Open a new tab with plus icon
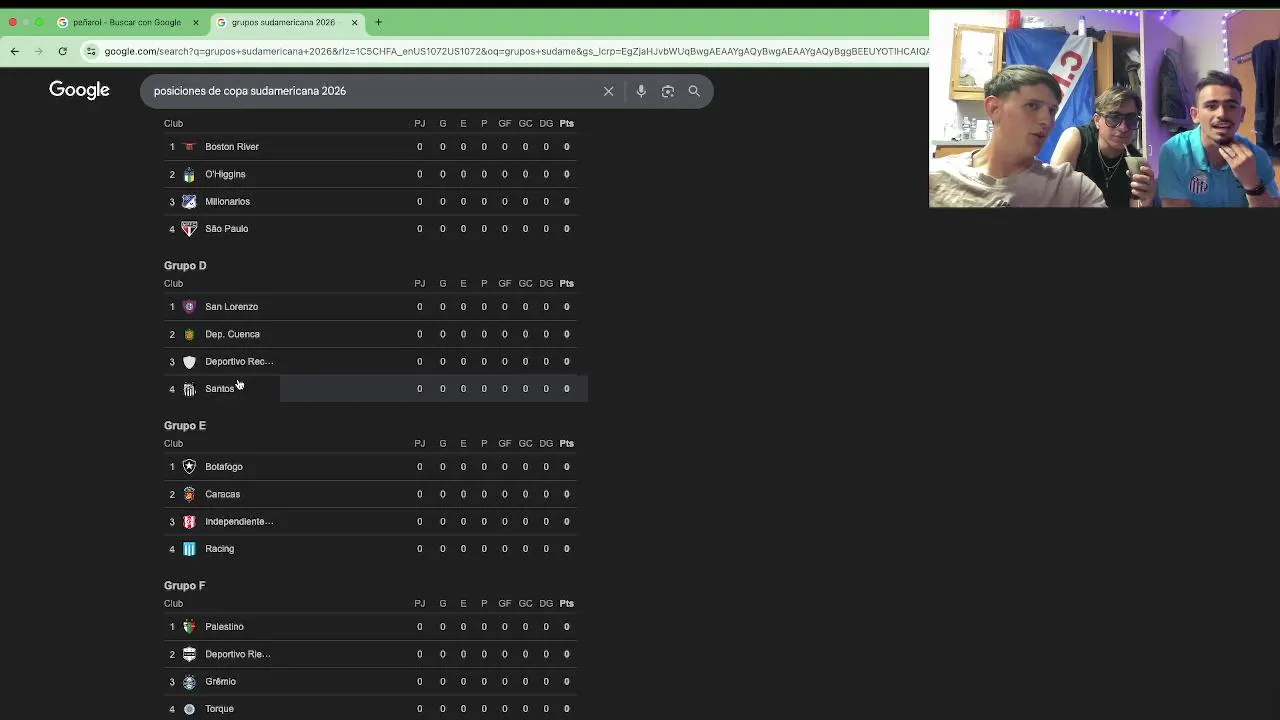The width and height of the screenshot is (1280, 720). pyautogui.click(x=378, y=22)
